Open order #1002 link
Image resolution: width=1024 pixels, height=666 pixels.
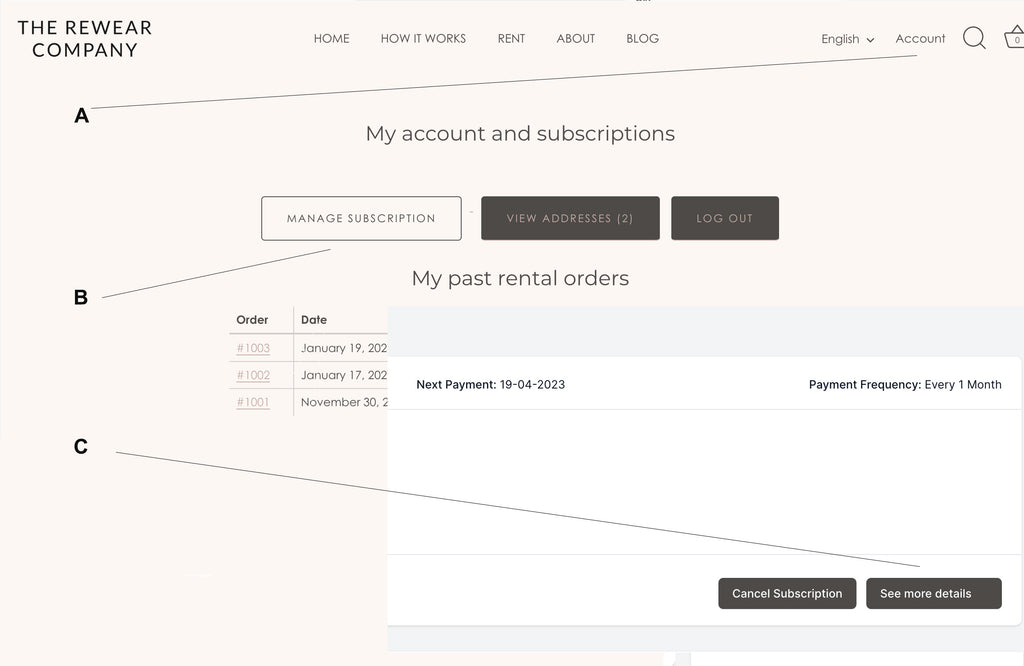point(253,375)
